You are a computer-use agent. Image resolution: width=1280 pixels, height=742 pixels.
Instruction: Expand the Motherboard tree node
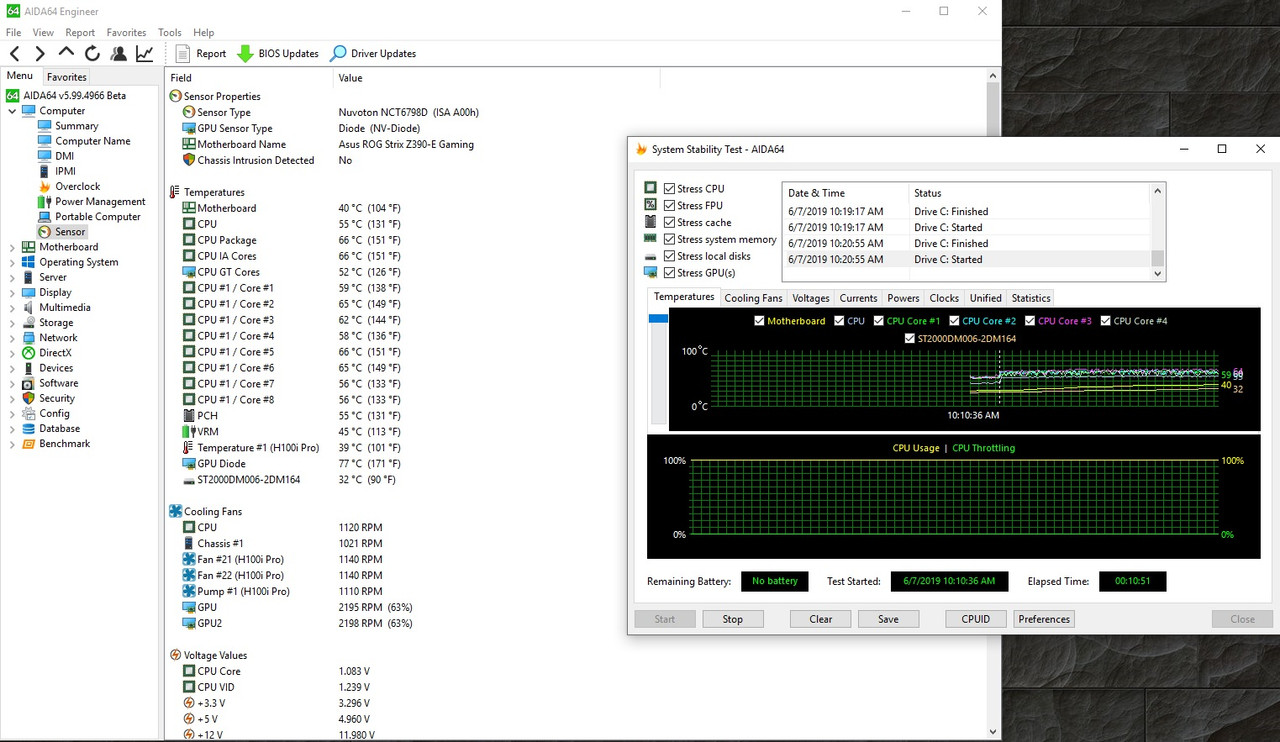point(12,247)
